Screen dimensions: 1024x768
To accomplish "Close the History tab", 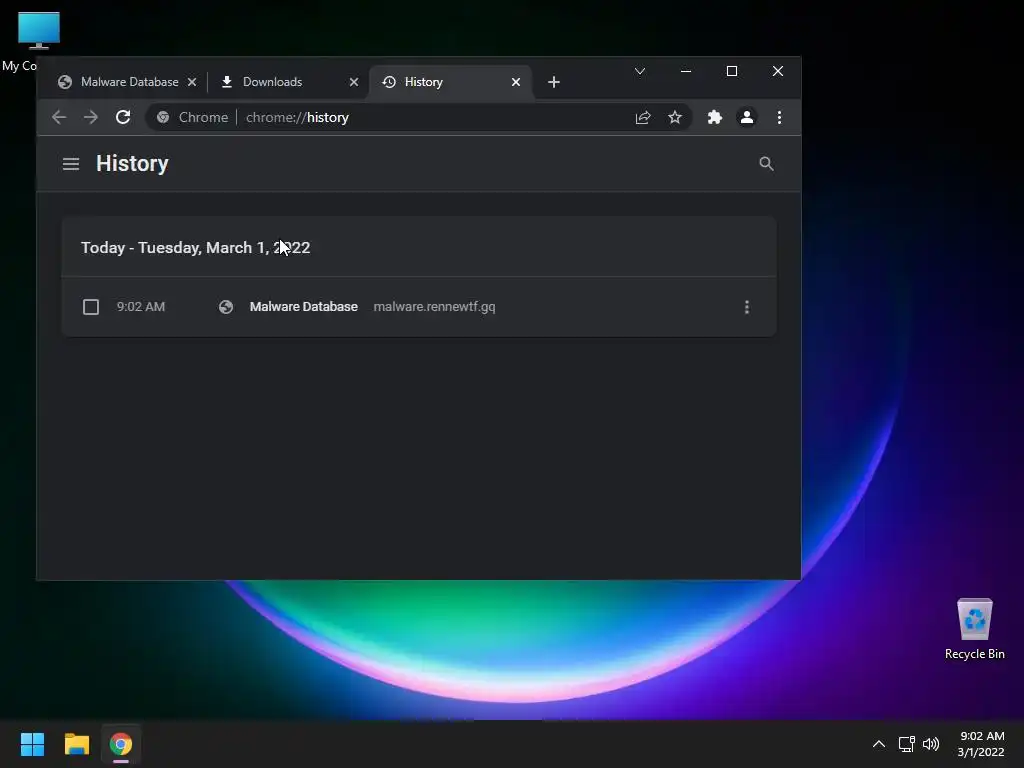I will point(516,82).
